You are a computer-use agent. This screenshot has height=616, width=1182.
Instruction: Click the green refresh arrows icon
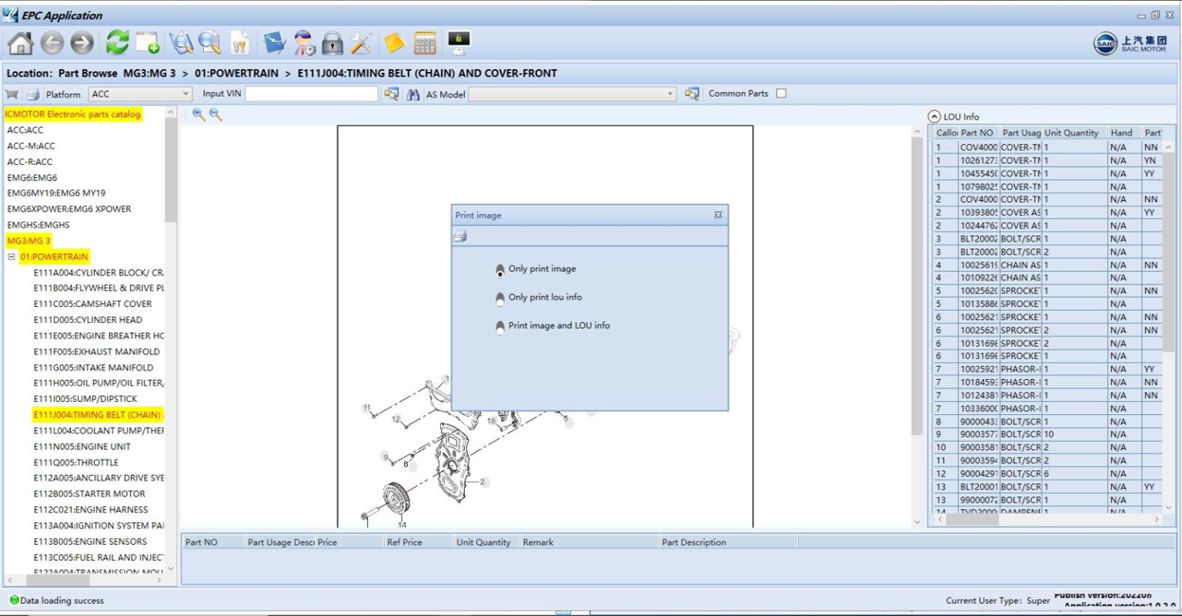tap(117, 42)
